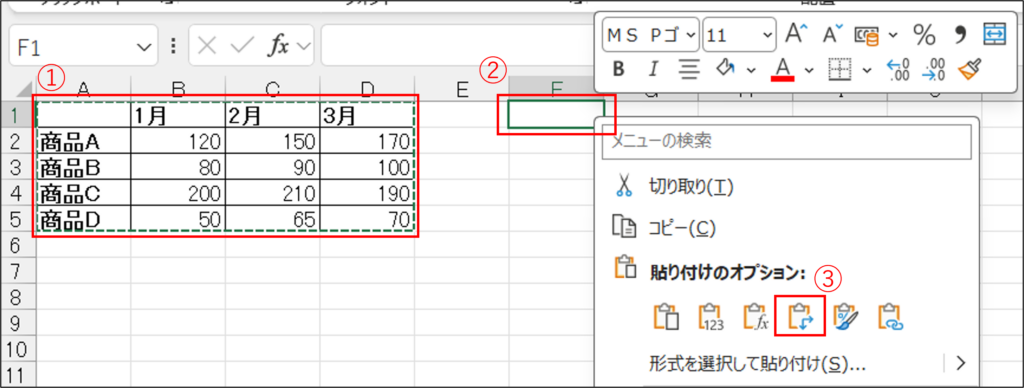Click Increase Decimal icon
The image size is (1024, 388).
897,69
